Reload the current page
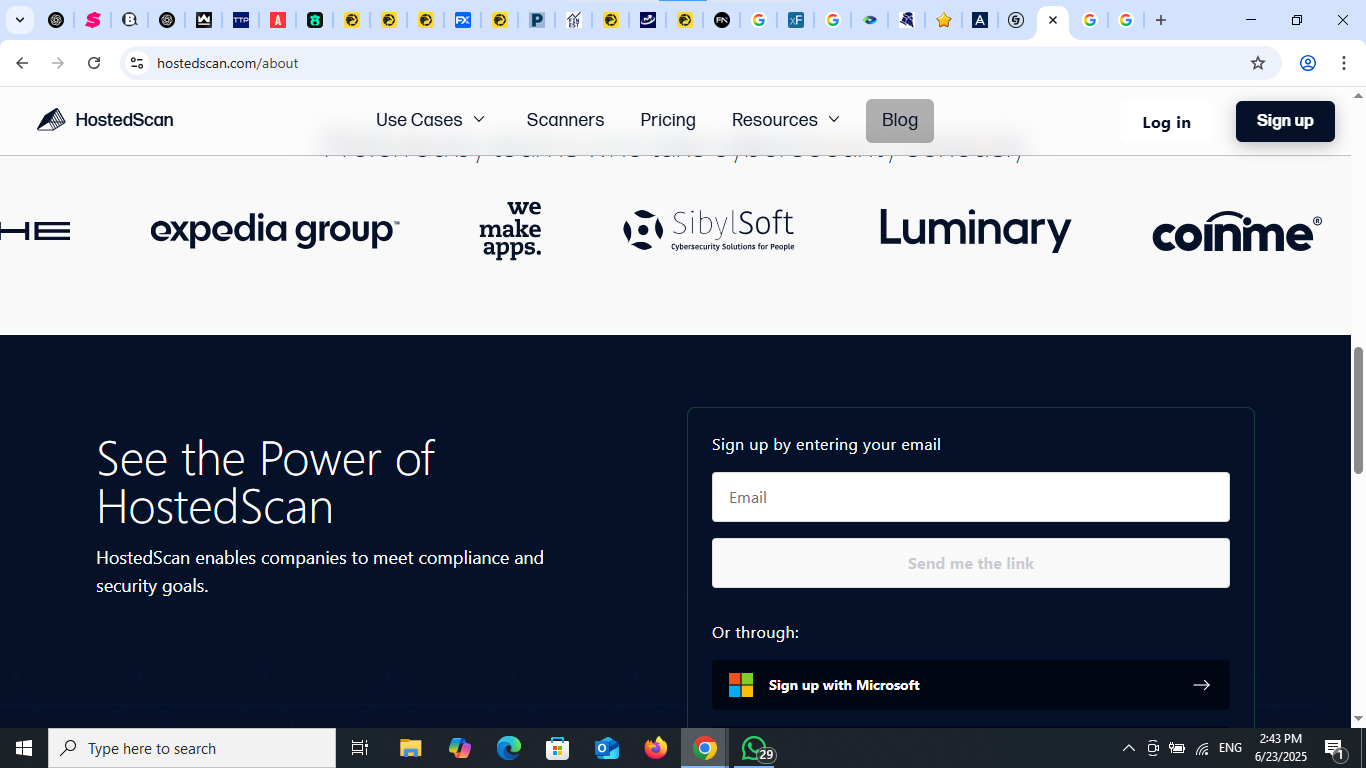1366x768 pixels. (94, 63)
